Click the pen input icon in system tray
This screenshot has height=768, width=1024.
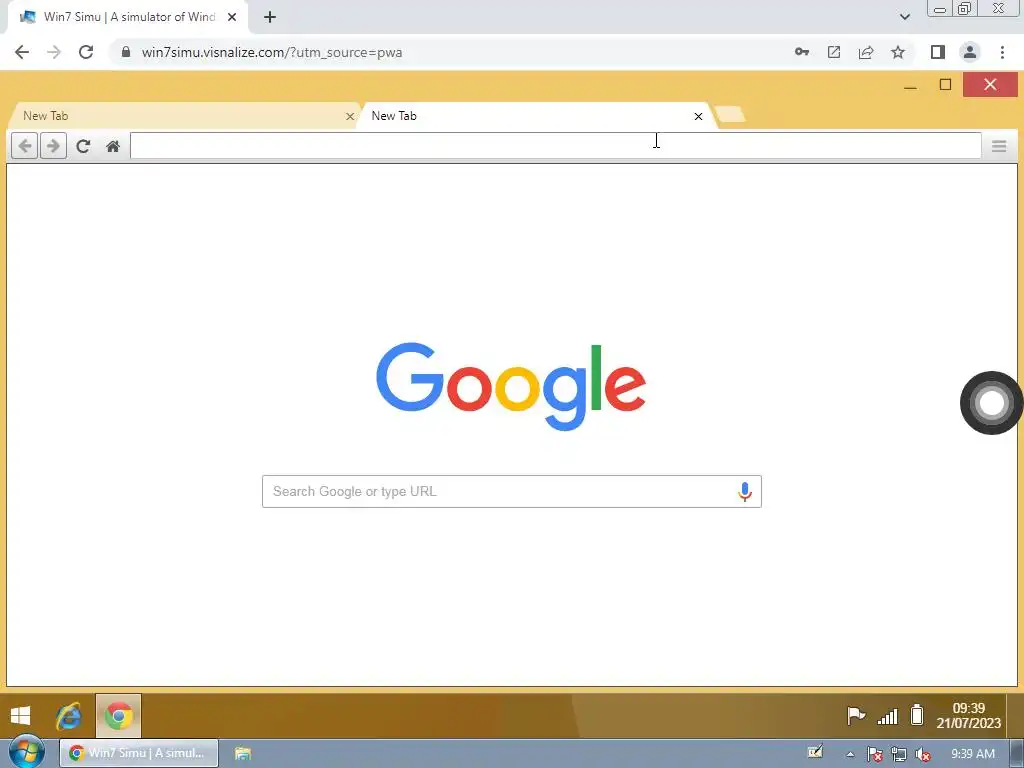coord(815,752)
